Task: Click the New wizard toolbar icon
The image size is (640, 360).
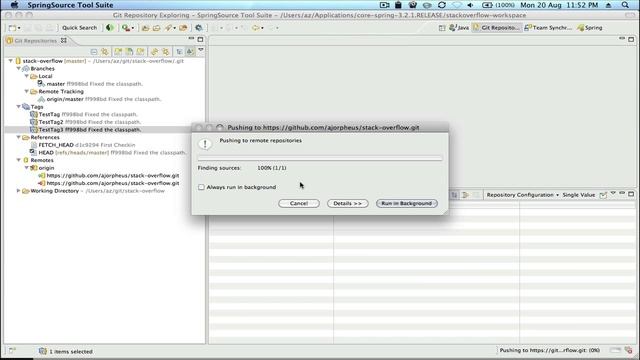Action: click(13, 28)
